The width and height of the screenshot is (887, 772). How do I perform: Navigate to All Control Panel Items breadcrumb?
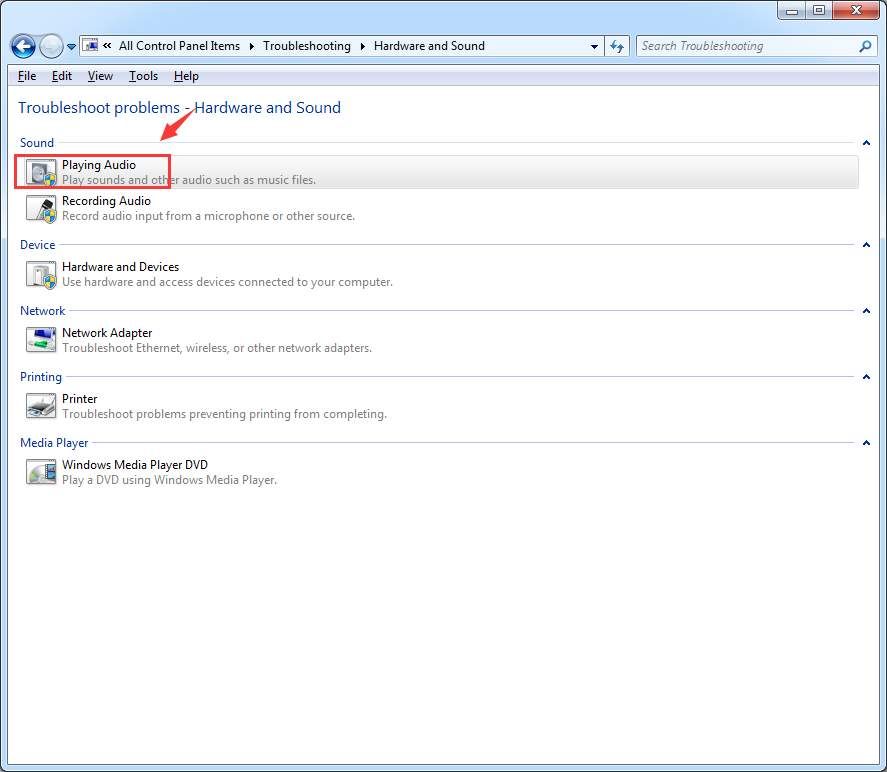click(179, 46)
